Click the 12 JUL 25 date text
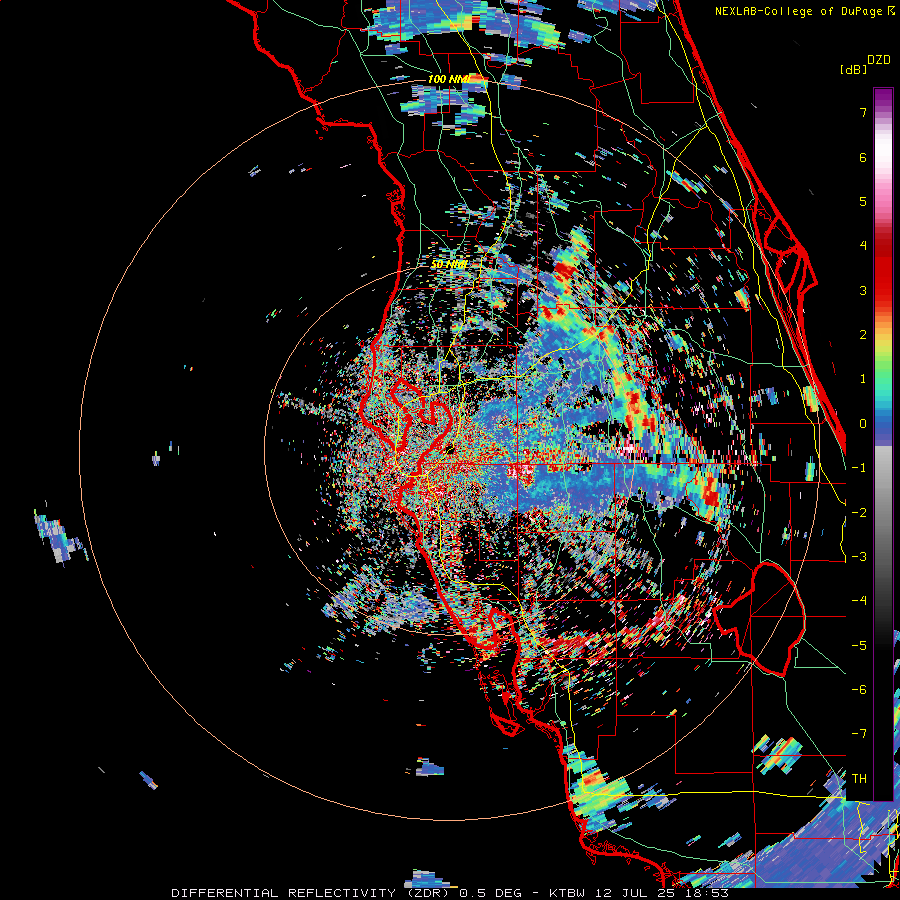This screenshot has width=900, height=900. (x=637, y=893)
